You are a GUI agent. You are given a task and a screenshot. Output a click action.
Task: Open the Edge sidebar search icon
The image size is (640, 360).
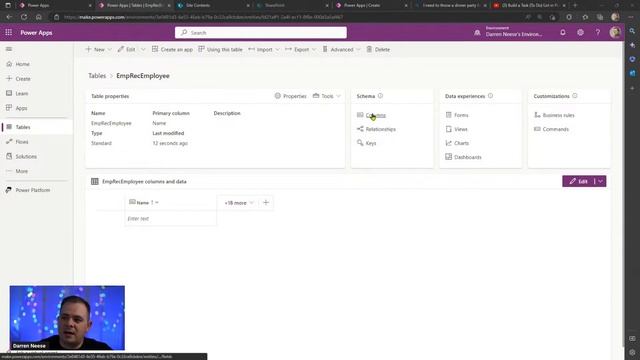tap(632, 31)
